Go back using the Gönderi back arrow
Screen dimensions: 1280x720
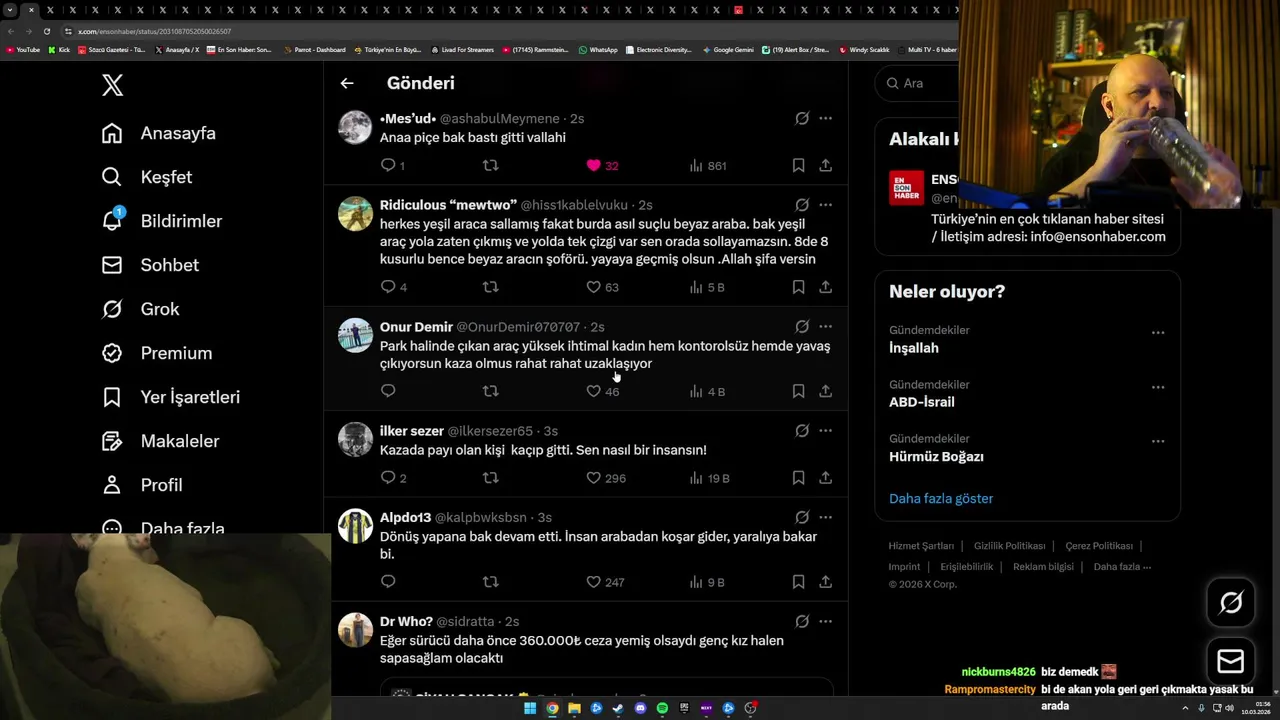click(x=347, y=83)
